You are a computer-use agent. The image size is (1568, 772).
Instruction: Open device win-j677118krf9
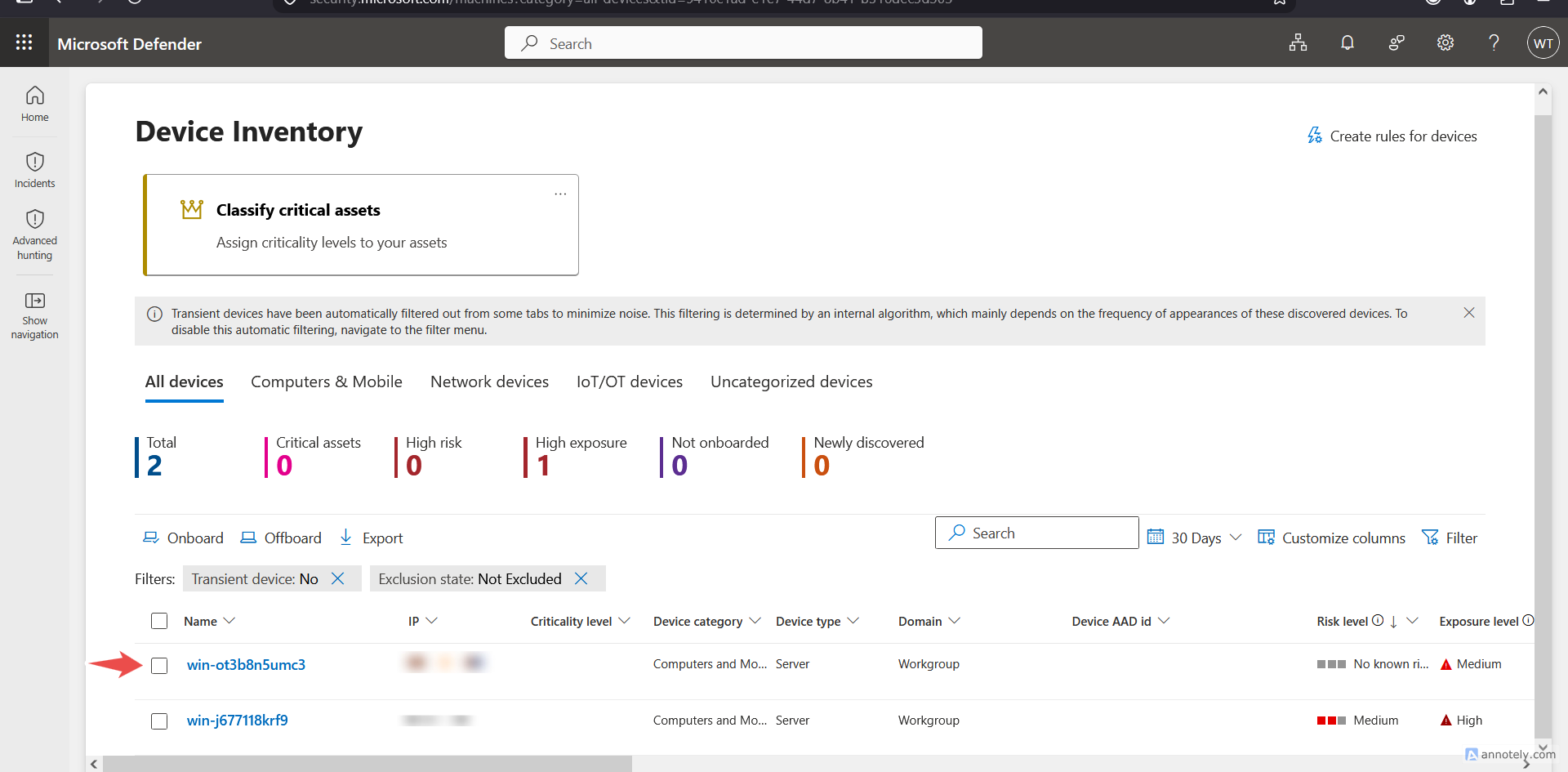tap(238, 721)
